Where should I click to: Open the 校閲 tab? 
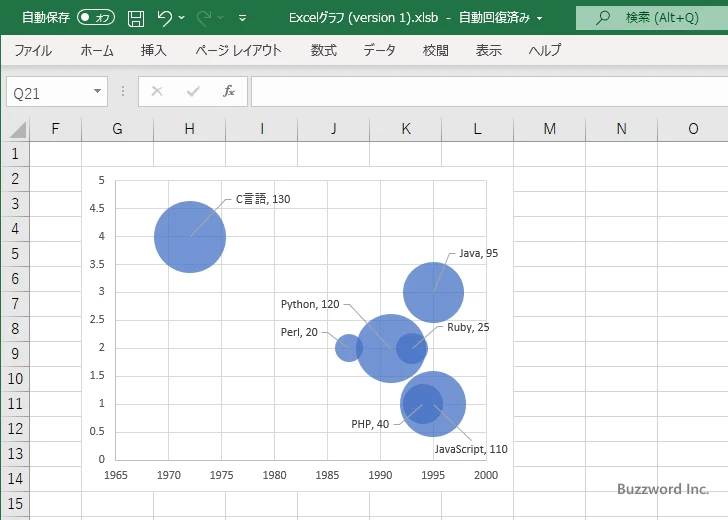point(436,50)
